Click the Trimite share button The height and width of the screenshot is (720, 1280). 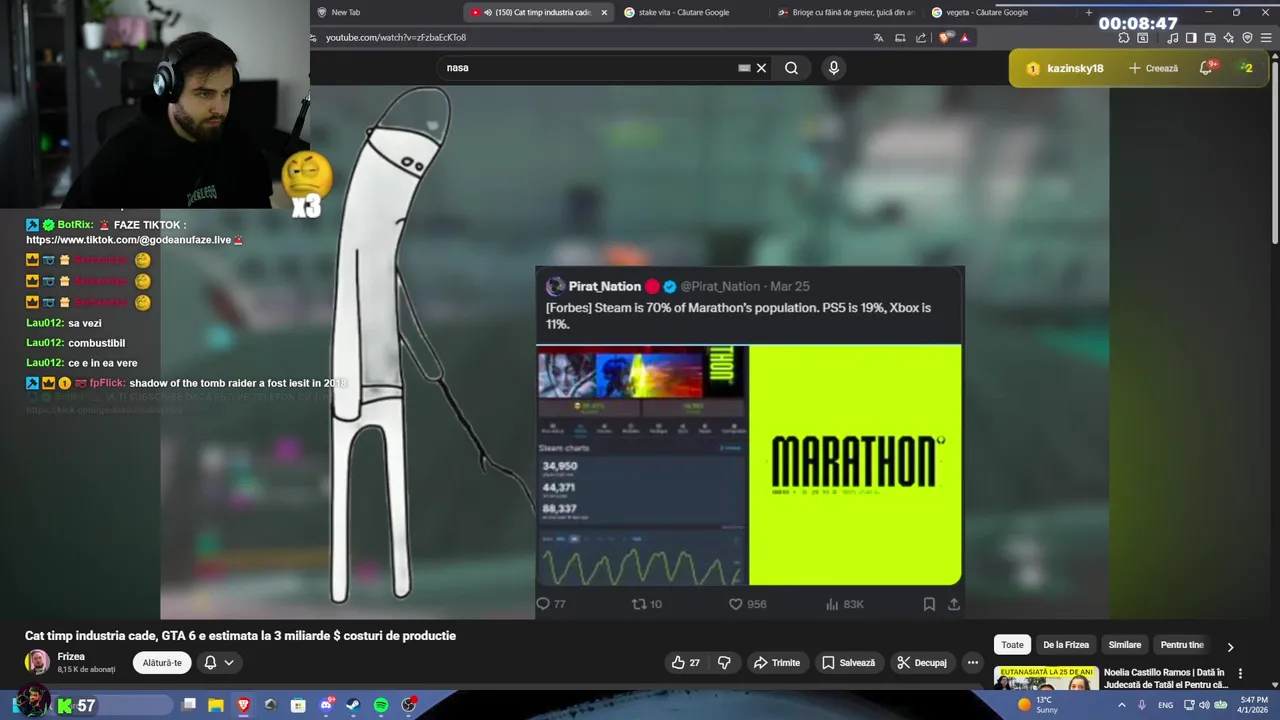pos(777,662)
